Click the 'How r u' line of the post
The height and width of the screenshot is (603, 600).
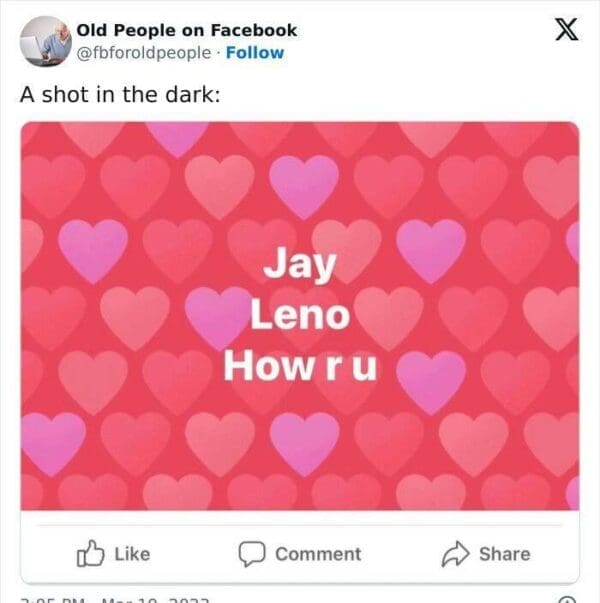300,365
